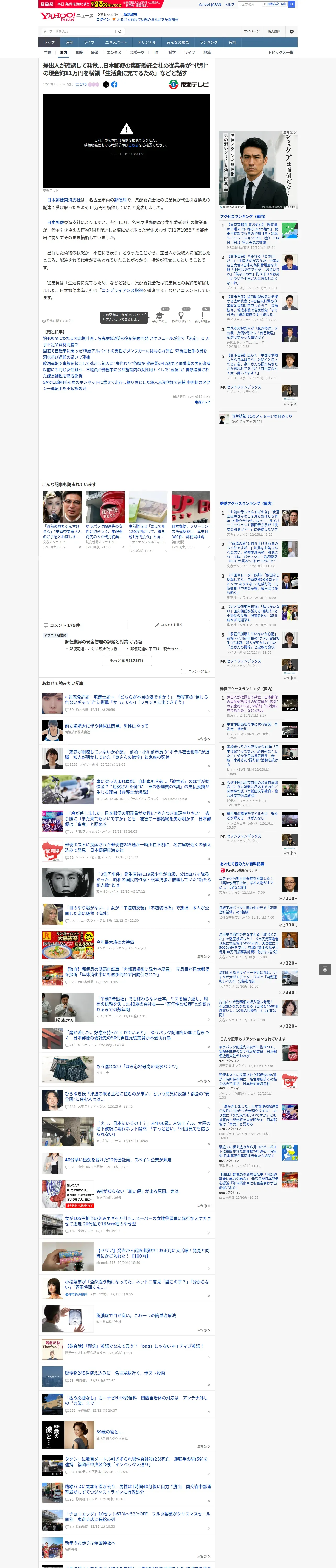Open ranking item 高市首相 Xでれの「どのロが!」
Screen dimensions: 336x1568
point(253,269)
